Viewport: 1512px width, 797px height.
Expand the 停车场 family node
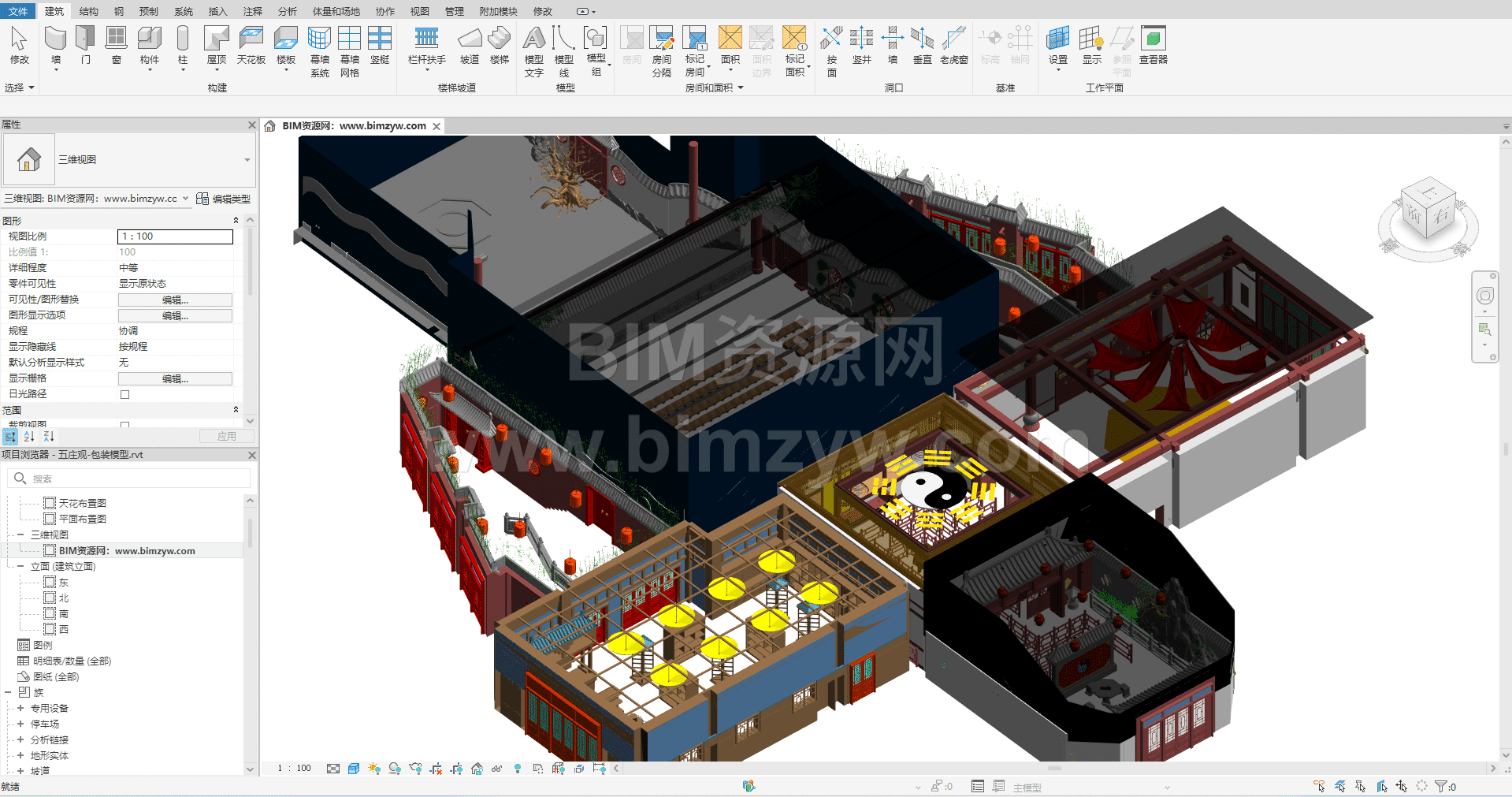click(20, 724)
